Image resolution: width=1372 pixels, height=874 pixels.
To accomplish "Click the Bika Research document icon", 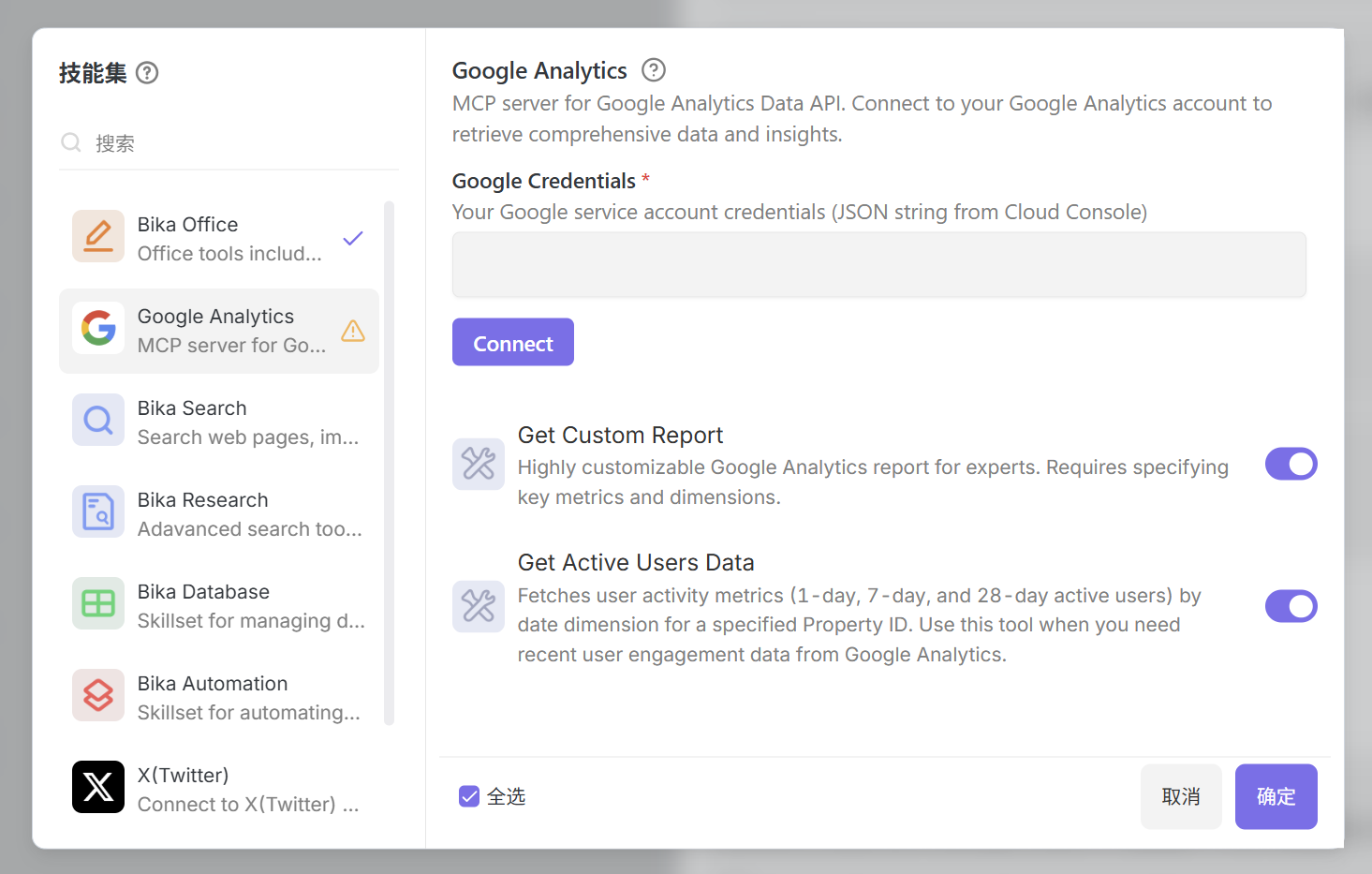I will [98, 511].
